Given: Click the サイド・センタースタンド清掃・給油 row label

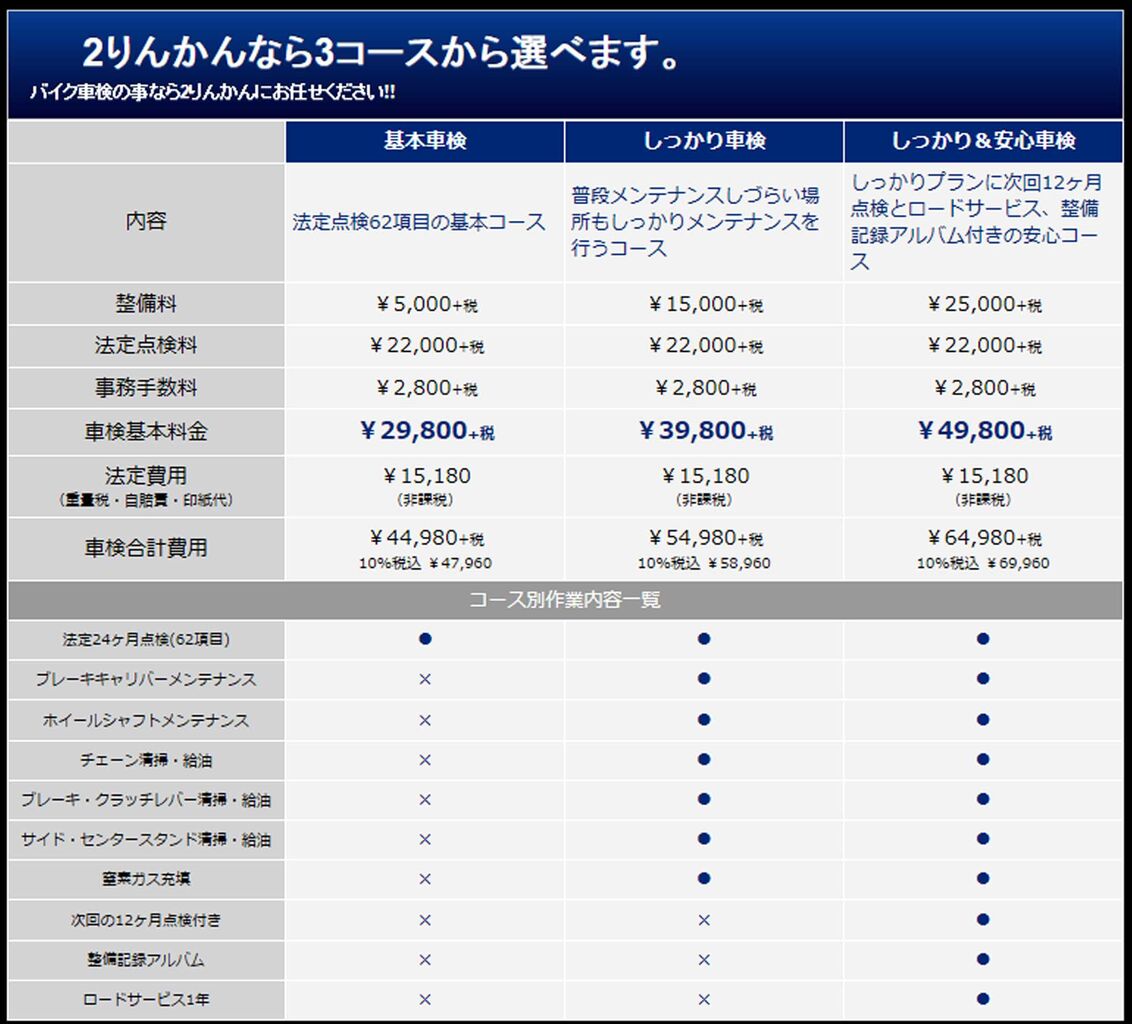Looking at the screenshot, I should tap(146, 840).
